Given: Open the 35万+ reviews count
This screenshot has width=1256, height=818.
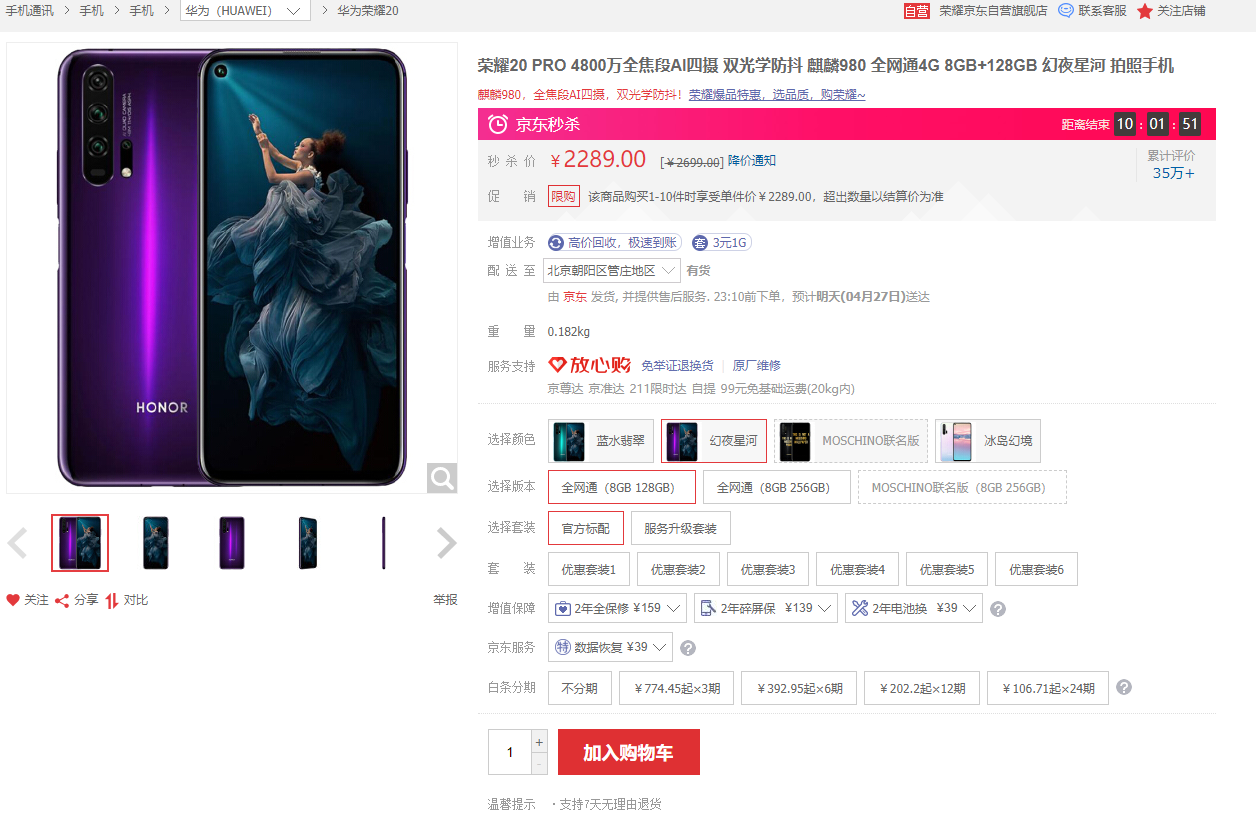Looking at the screenshot, I should (x=1173, y=173).
